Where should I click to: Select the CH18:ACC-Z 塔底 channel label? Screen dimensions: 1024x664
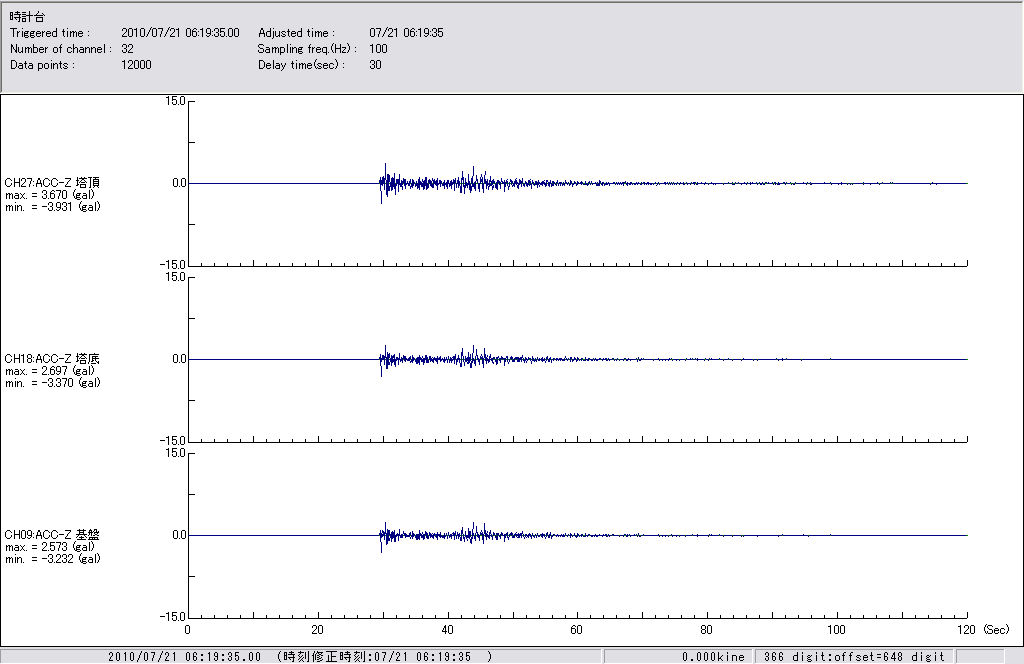(52, 359)
